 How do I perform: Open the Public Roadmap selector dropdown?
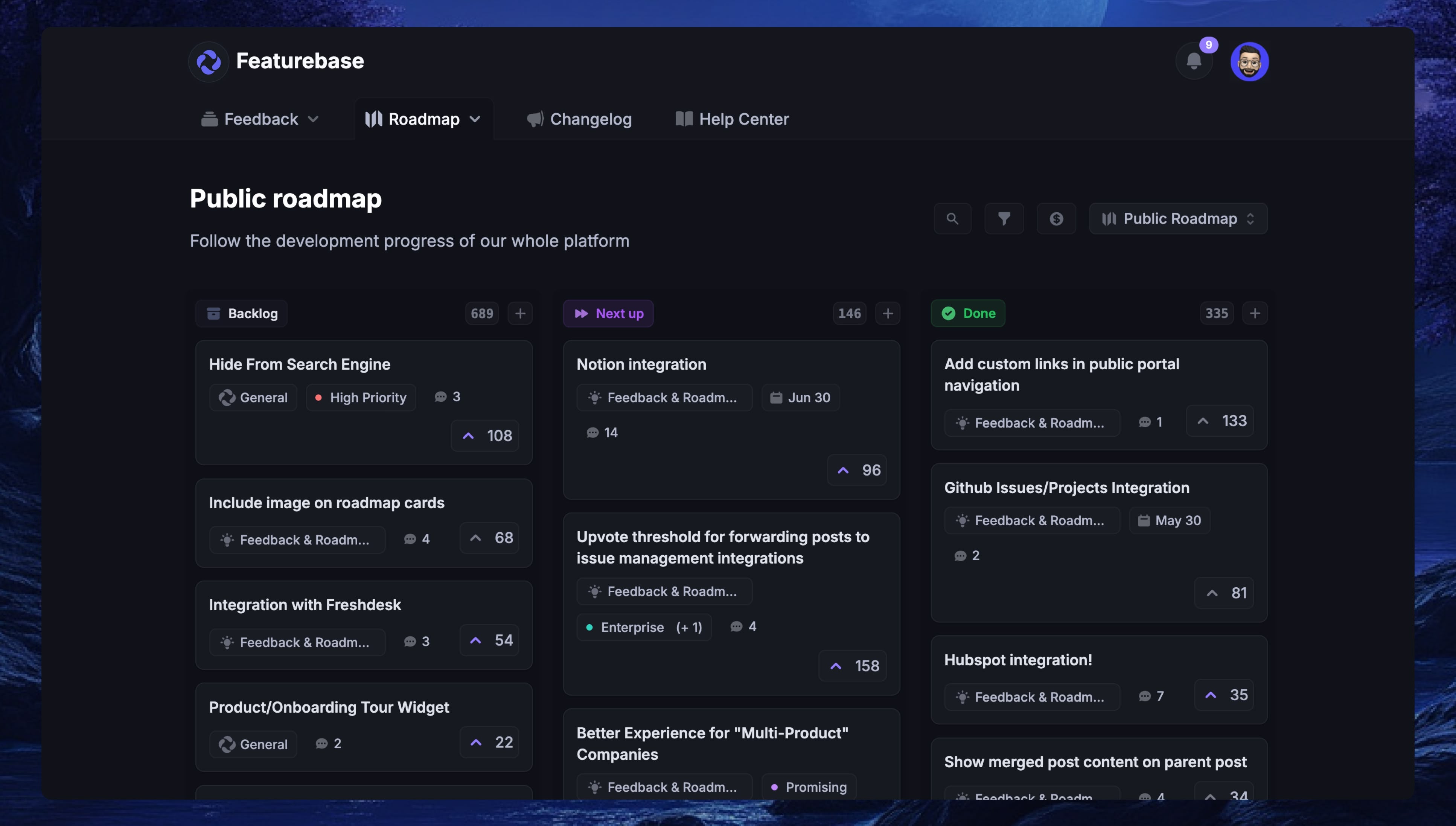pyautogui.click(x=1178, y=218)
